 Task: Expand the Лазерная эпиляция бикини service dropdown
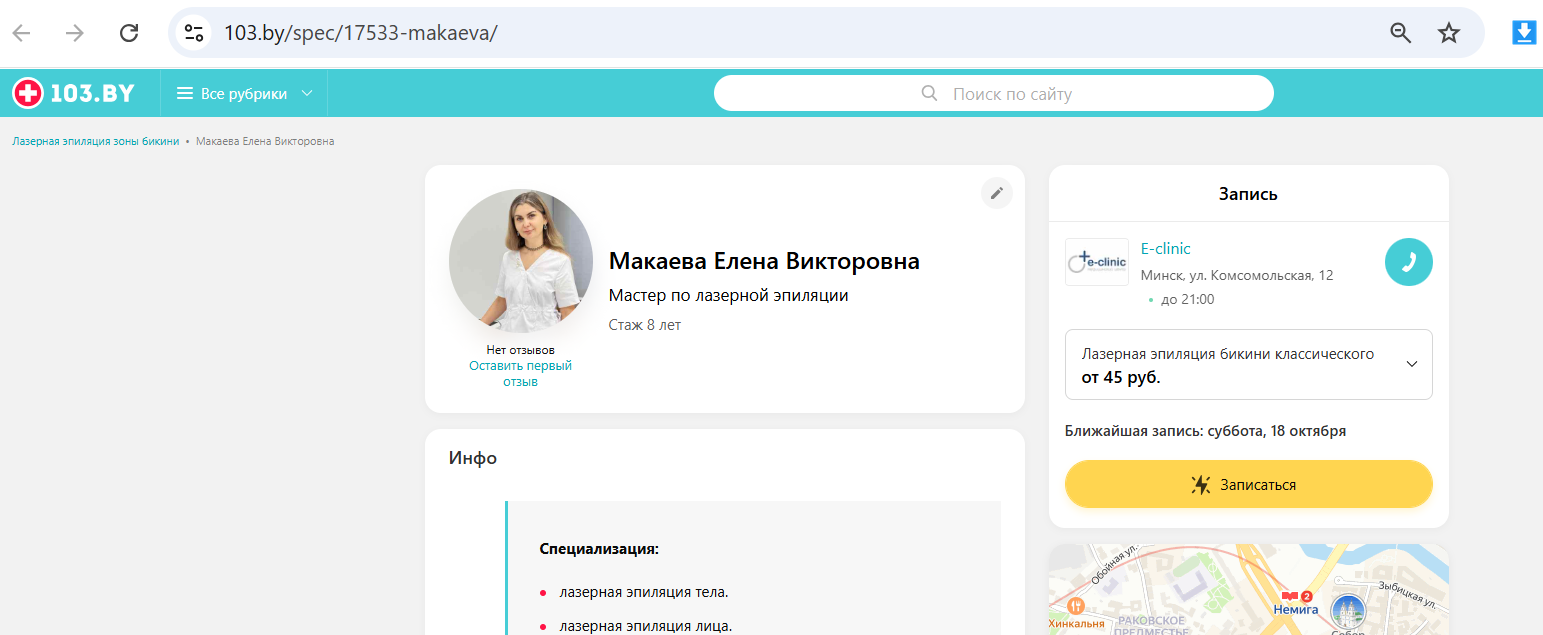point(1248,365)
